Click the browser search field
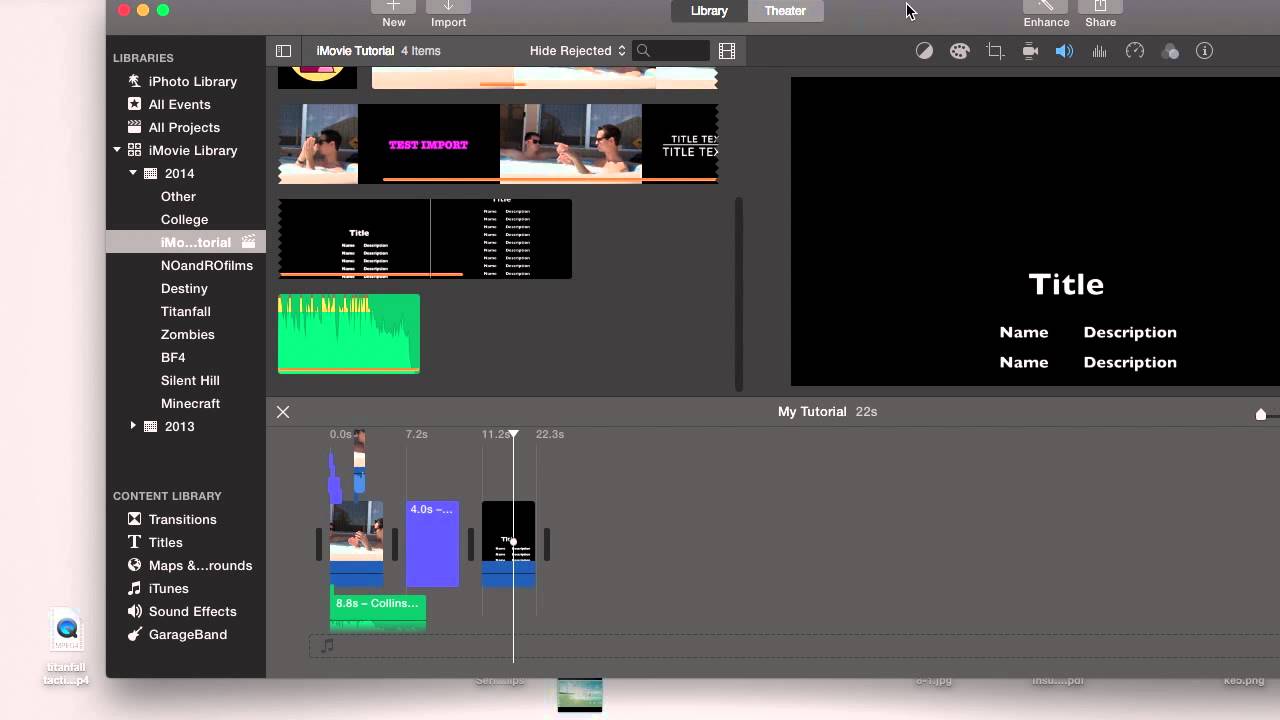 (671, 51)
